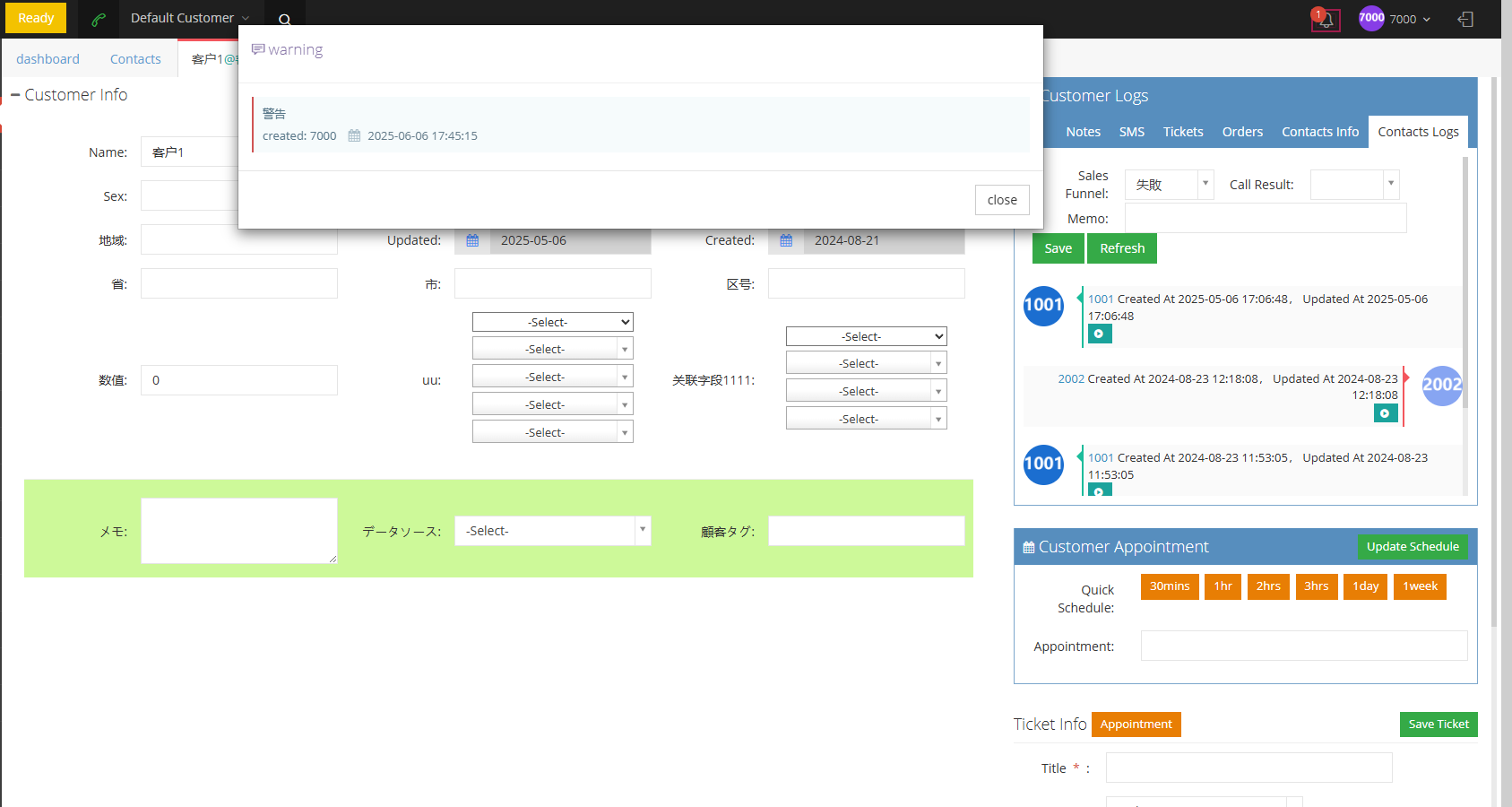The height and width of the screenshot is (807, 1512).
Task: Click the 7000 user avatar
Action: (x=1371, y=18)
